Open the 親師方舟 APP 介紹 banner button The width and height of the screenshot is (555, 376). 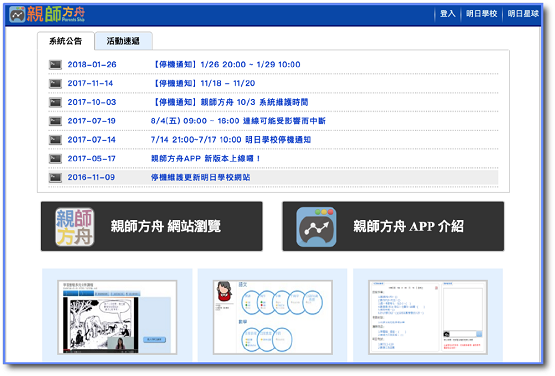coord(393,227)
